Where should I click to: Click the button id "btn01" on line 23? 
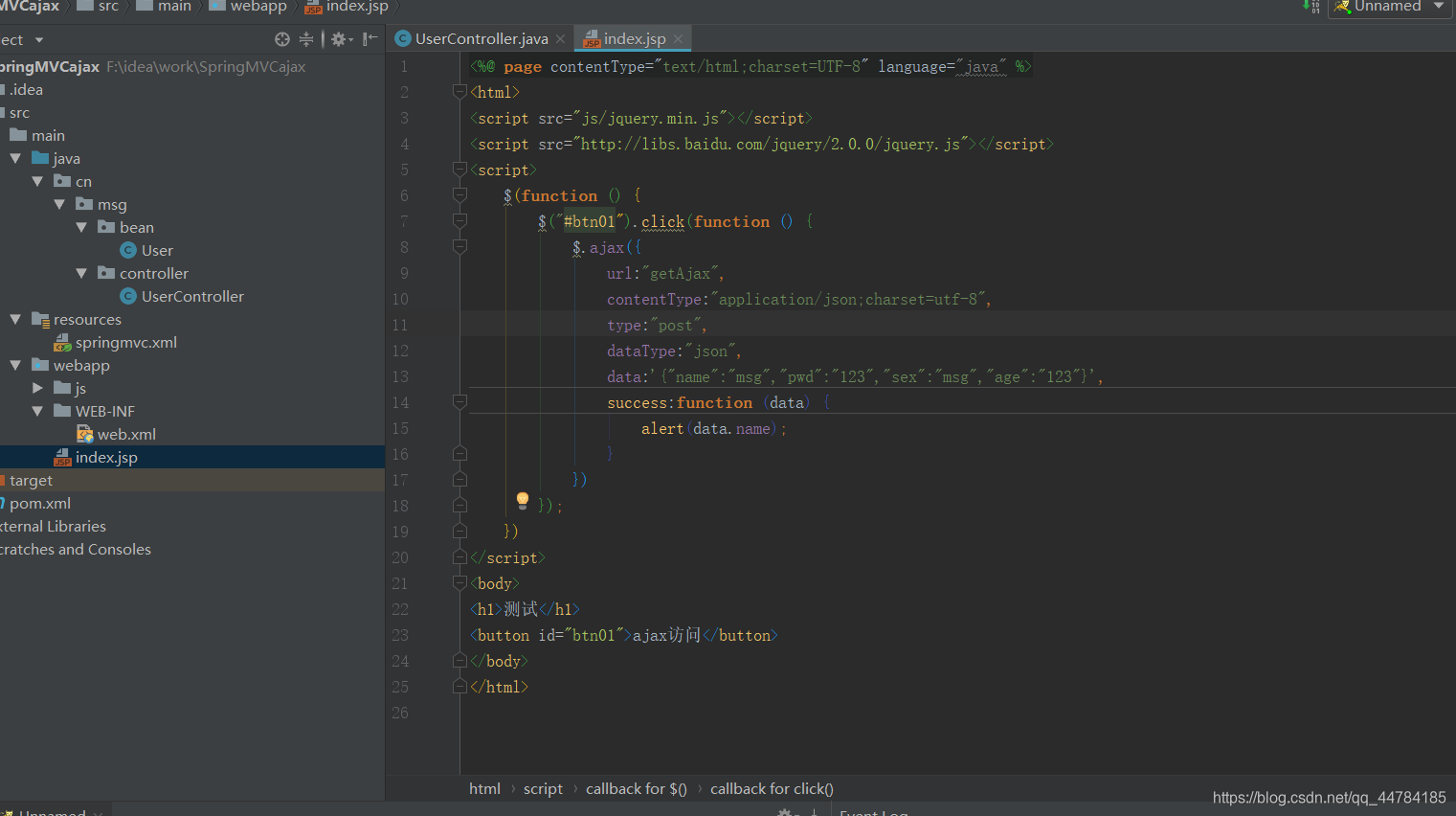pyautogui.click(x=594, y=636)
